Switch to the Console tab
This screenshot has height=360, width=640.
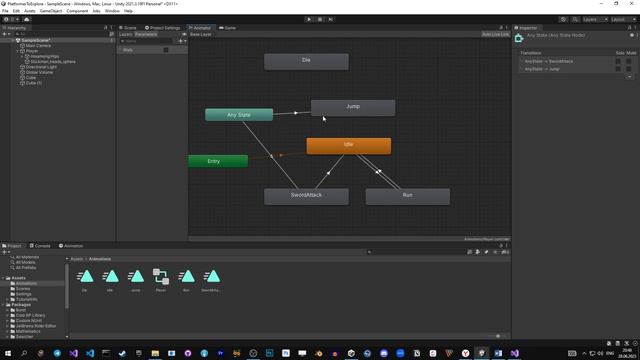40,246
